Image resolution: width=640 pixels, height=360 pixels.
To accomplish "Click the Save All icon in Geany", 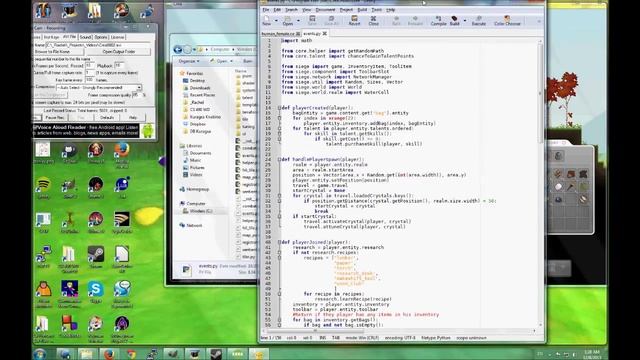I will click(x=331, y=20).
